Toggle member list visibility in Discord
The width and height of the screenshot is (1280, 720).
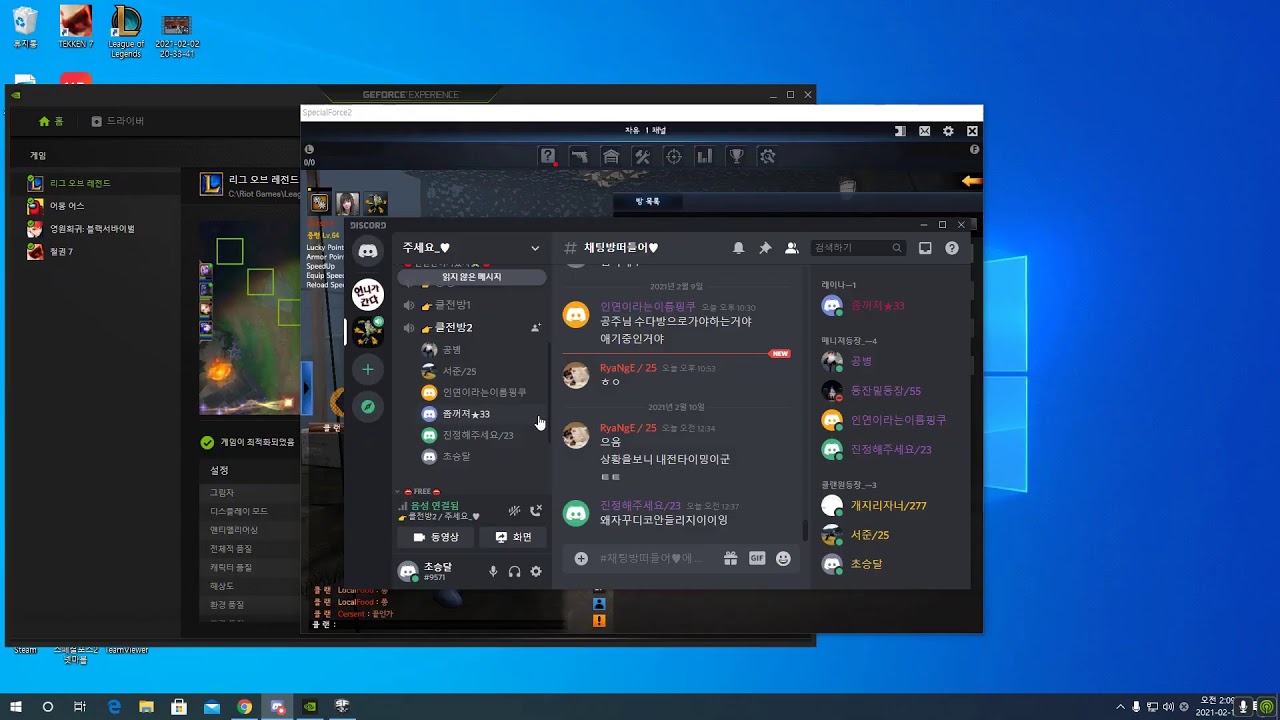coord(791,248)
